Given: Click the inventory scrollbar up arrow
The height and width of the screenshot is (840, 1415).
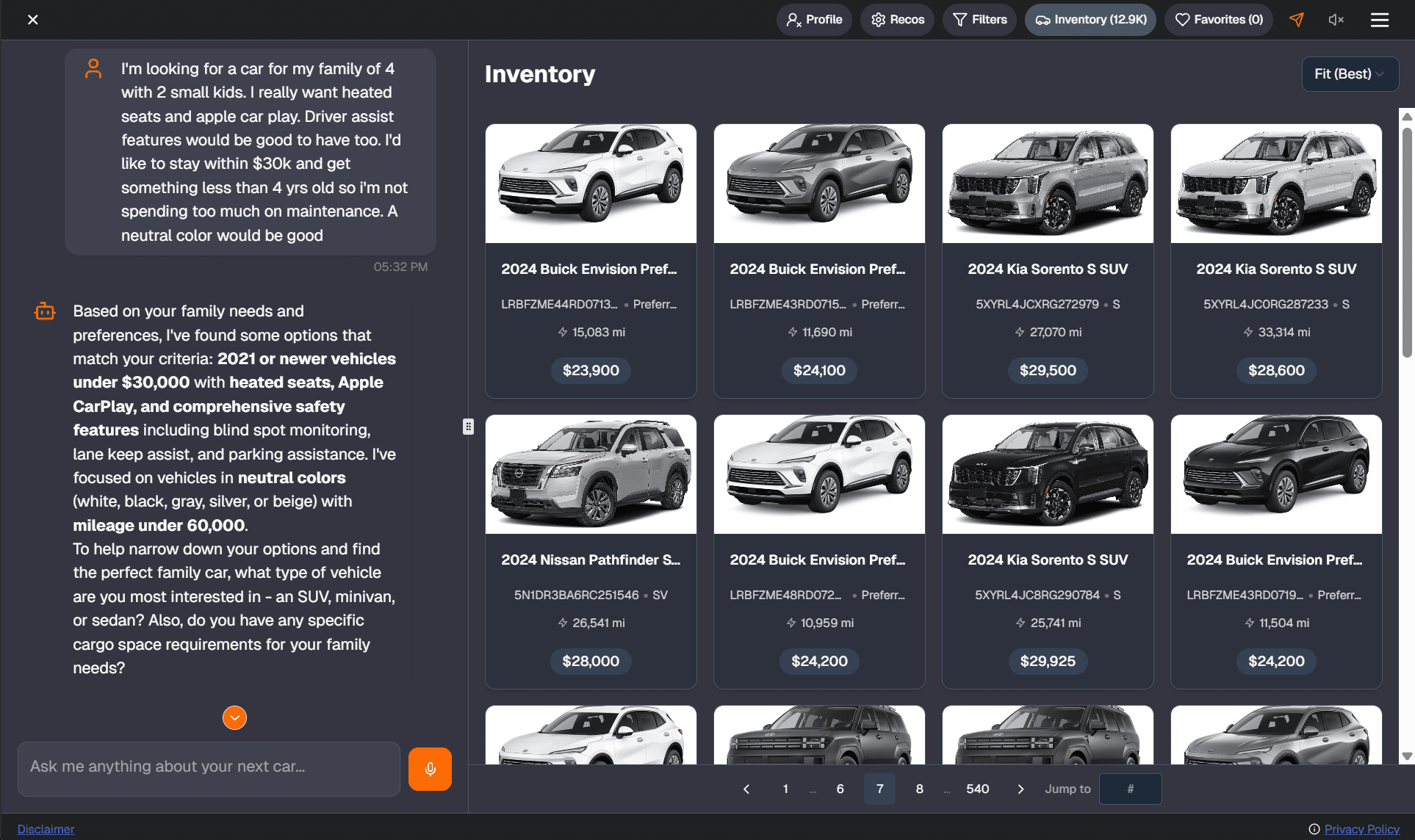Looking at the screenshot, I should (x=1407, y=117).
